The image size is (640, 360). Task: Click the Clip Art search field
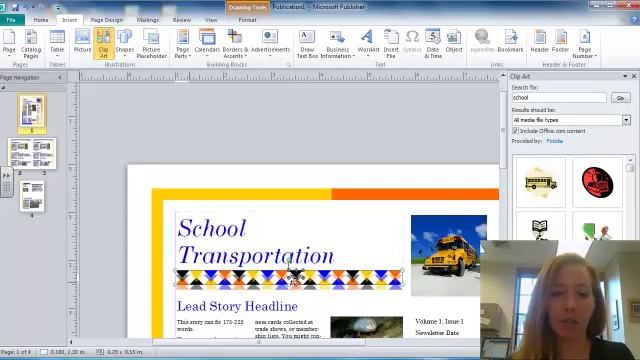tap(559, 98)
